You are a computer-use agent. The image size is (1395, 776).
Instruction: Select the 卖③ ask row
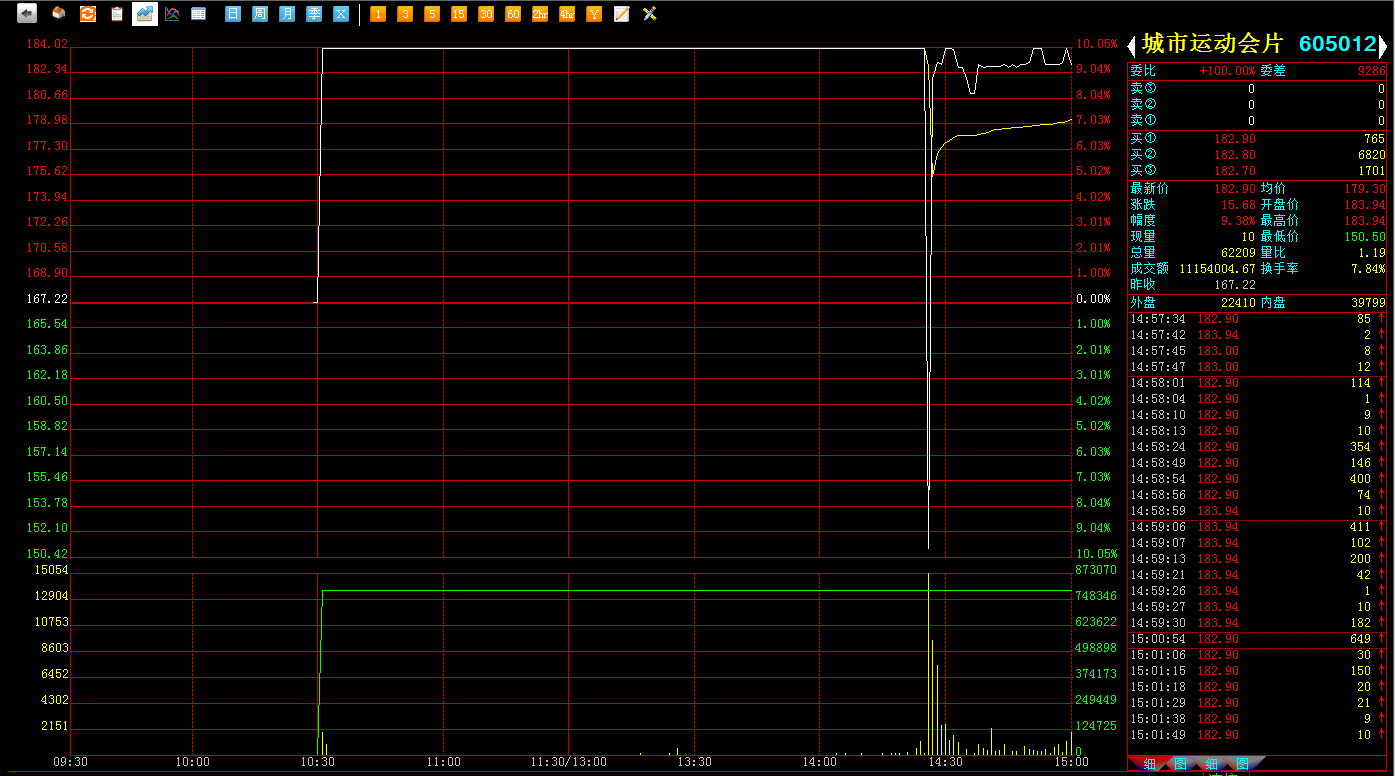click(1258, 88)
